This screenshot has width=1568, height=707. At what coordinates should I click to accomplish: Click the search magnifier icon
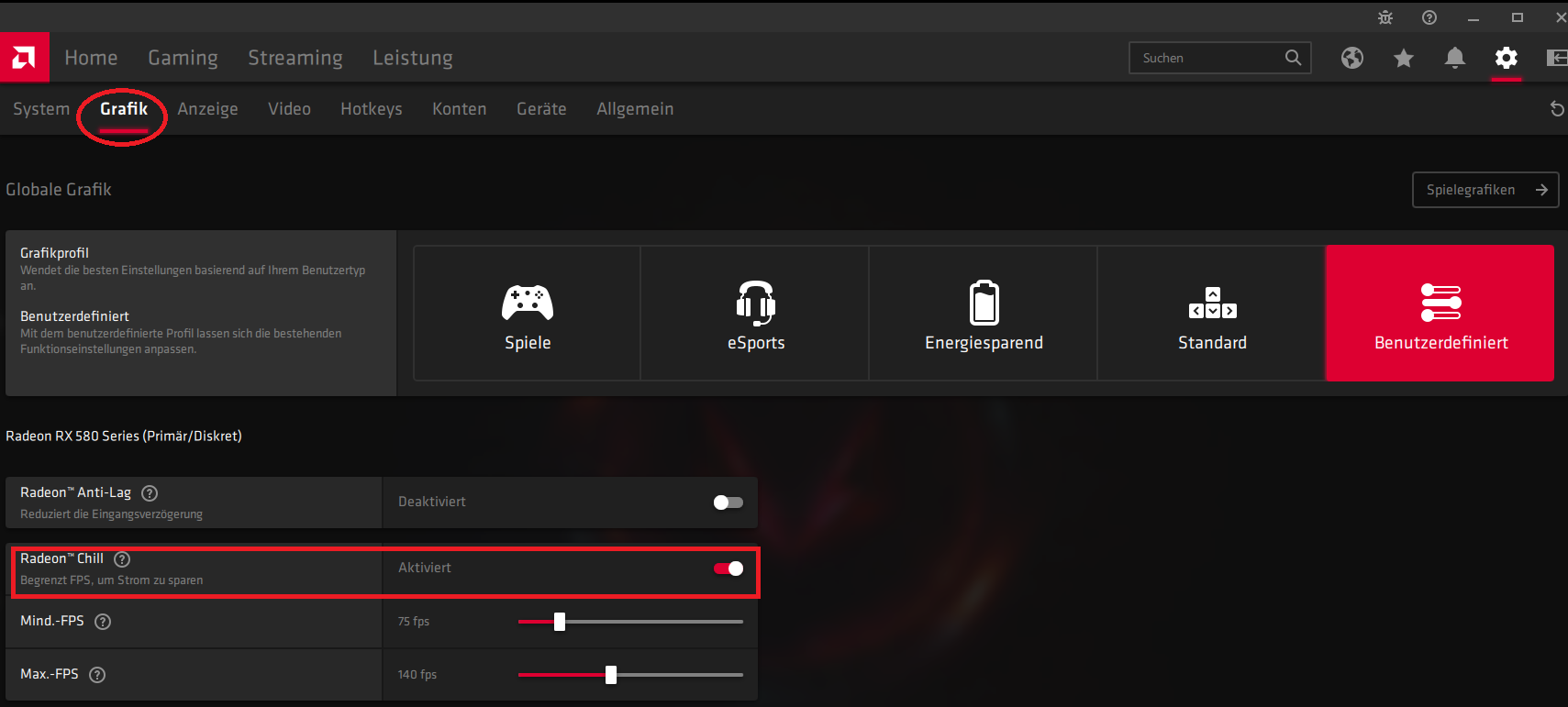click(1293, 58)
